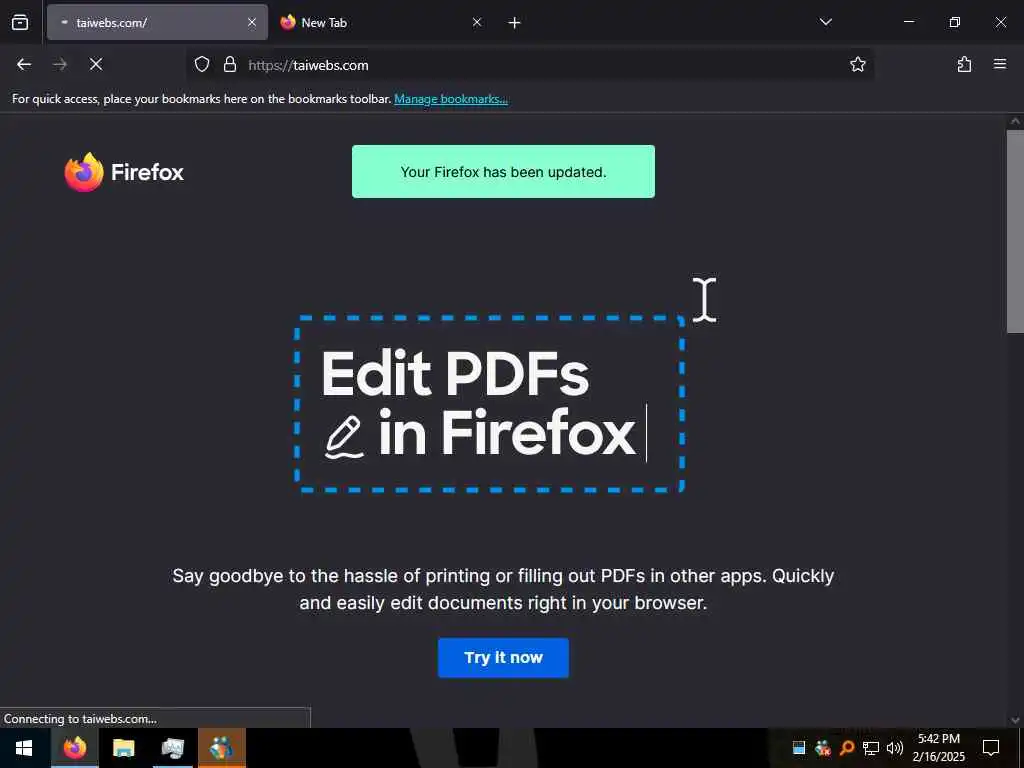
Task: Click the vertical page scrollbar thumb
Action: 1015,232
